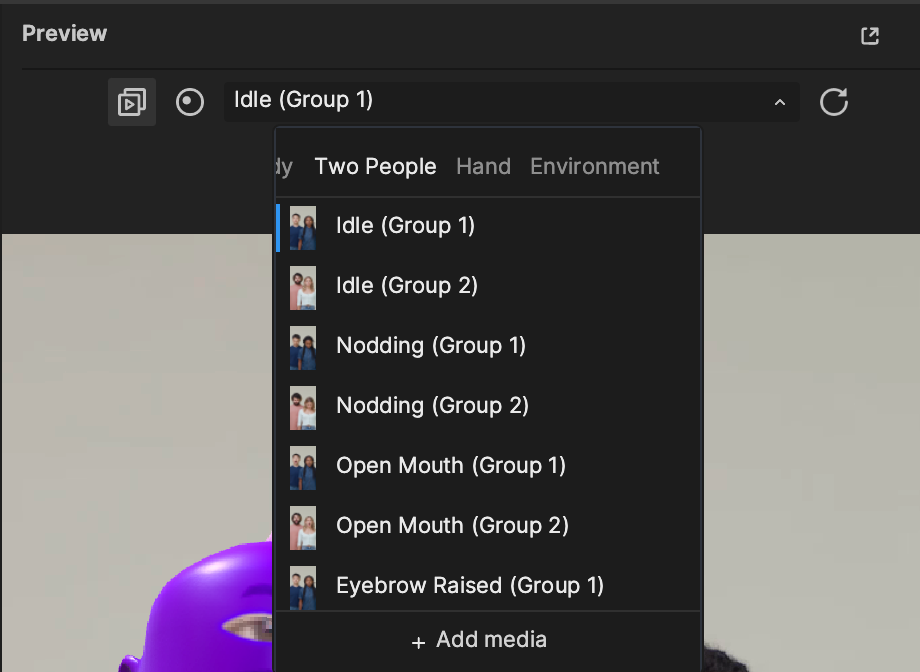Toggle the record circle icon
920x672 pixels.
point(190,102)
